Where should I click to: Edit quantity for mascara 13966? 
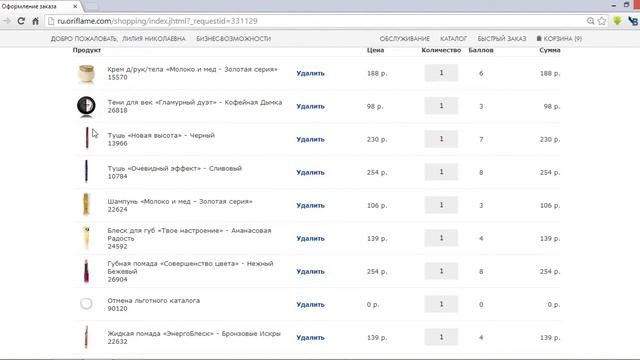tap(441, 139)
